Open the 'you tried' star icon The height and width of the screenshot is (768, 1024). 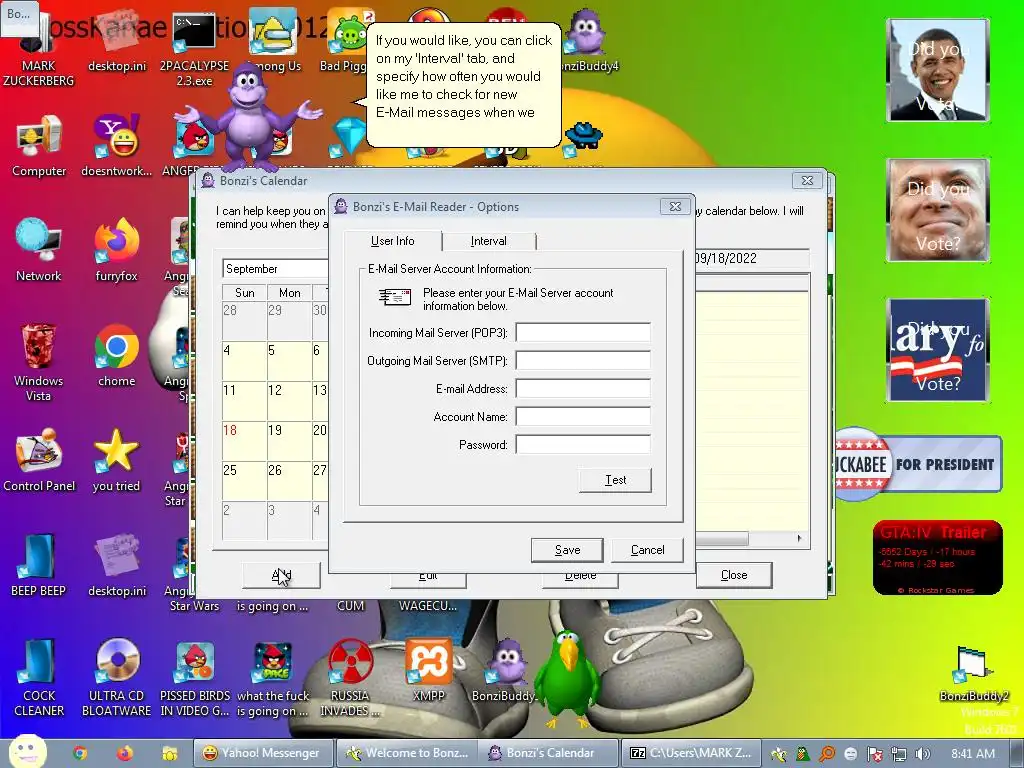tap(116, 460)
